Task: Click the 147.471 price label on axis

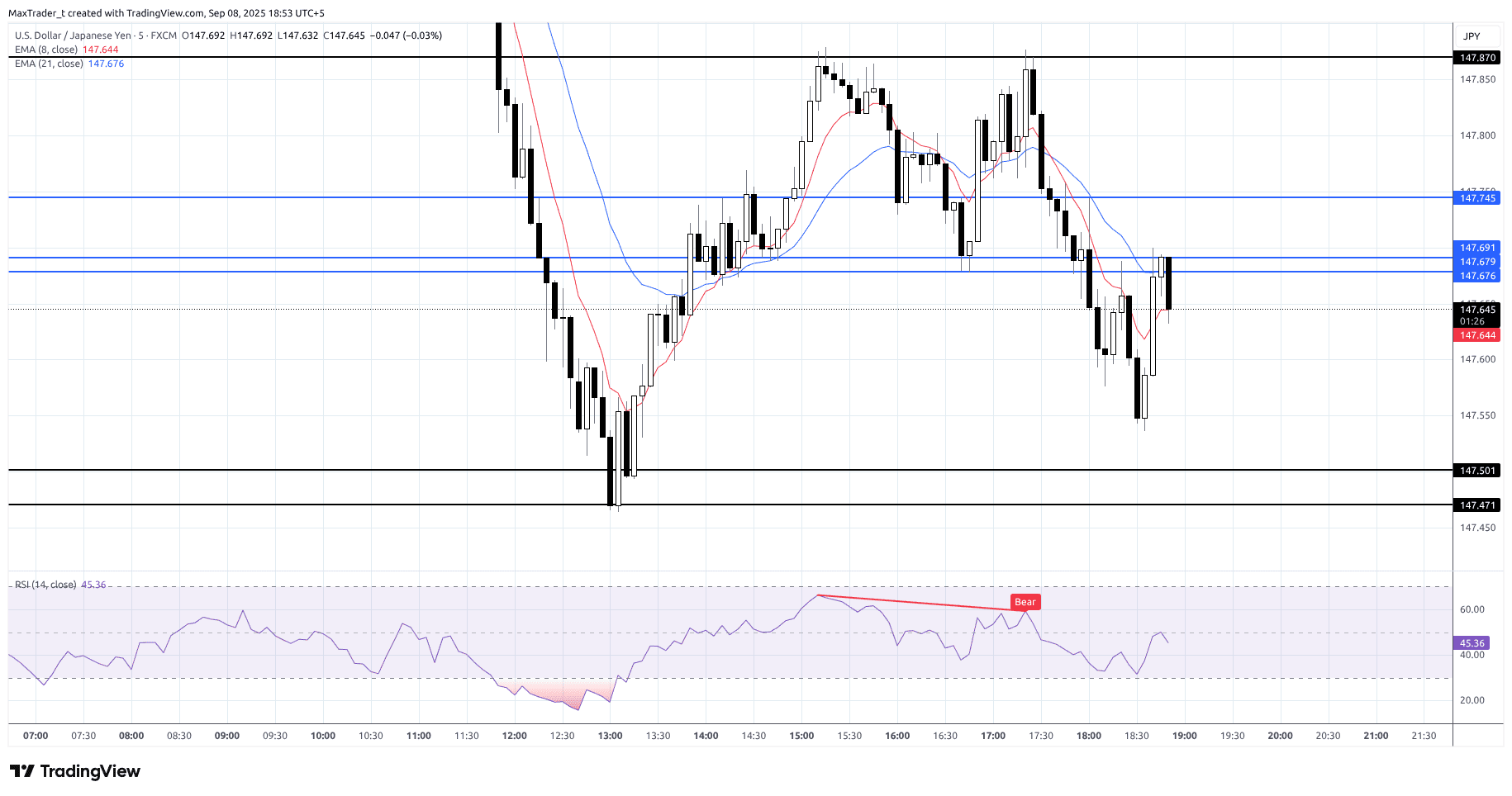Action: [x=1476, y=505]
